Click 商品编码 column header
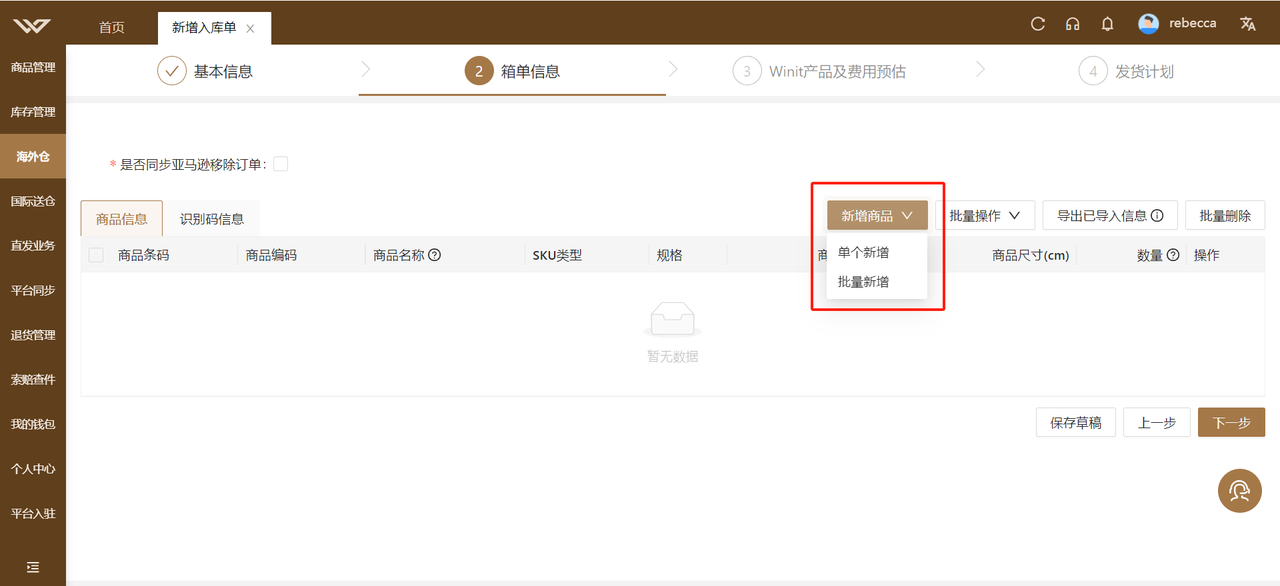The height and width of the screenshot is (586, 1280). point(271,255)
